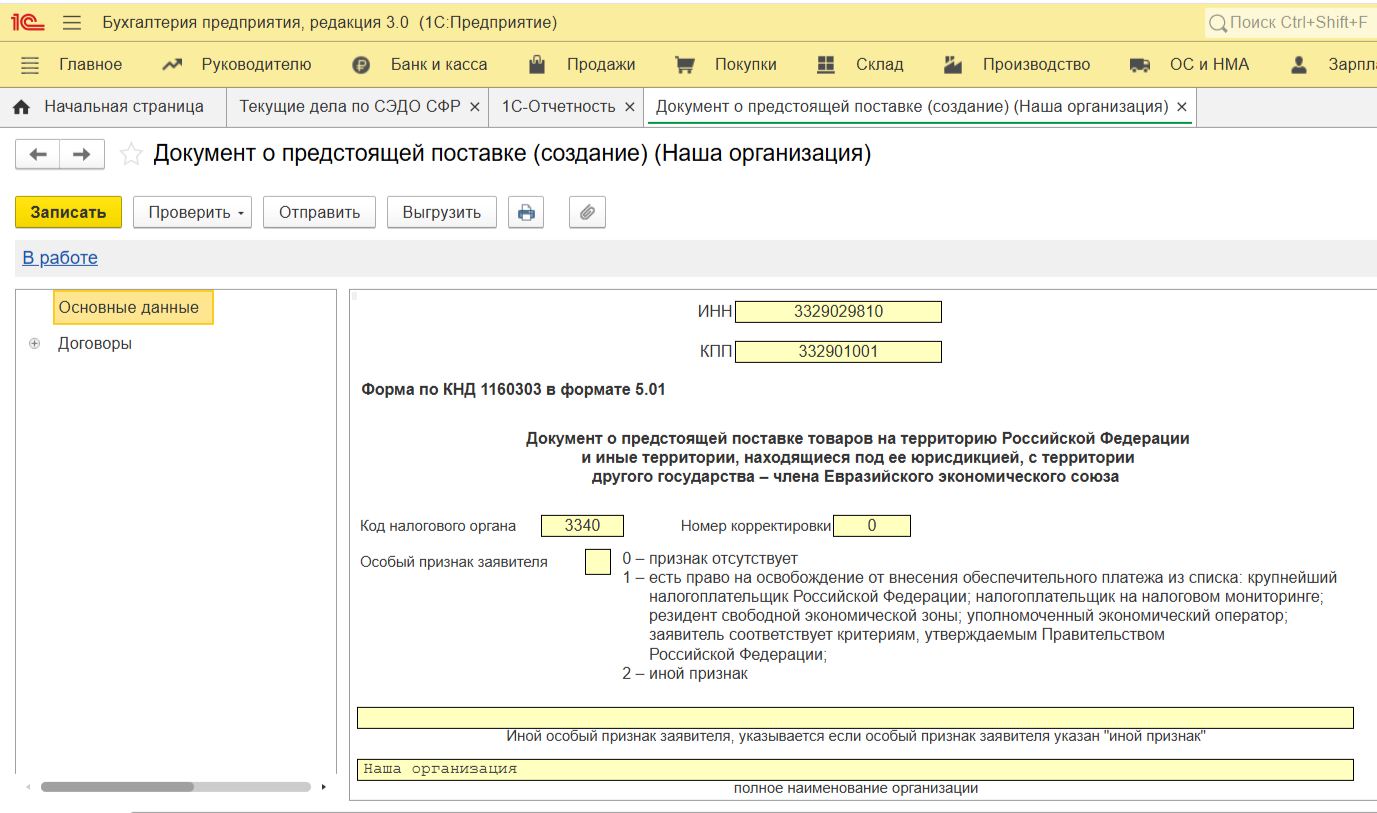Open the Покупки menu section

point(746,65)
